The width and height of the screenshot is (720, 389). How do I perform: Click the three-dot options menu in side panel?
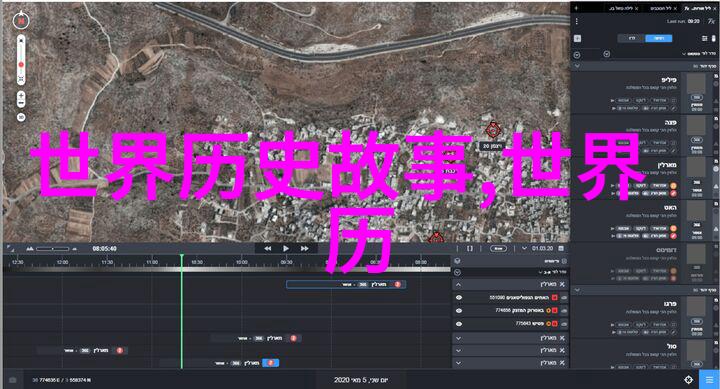point(577,21)
